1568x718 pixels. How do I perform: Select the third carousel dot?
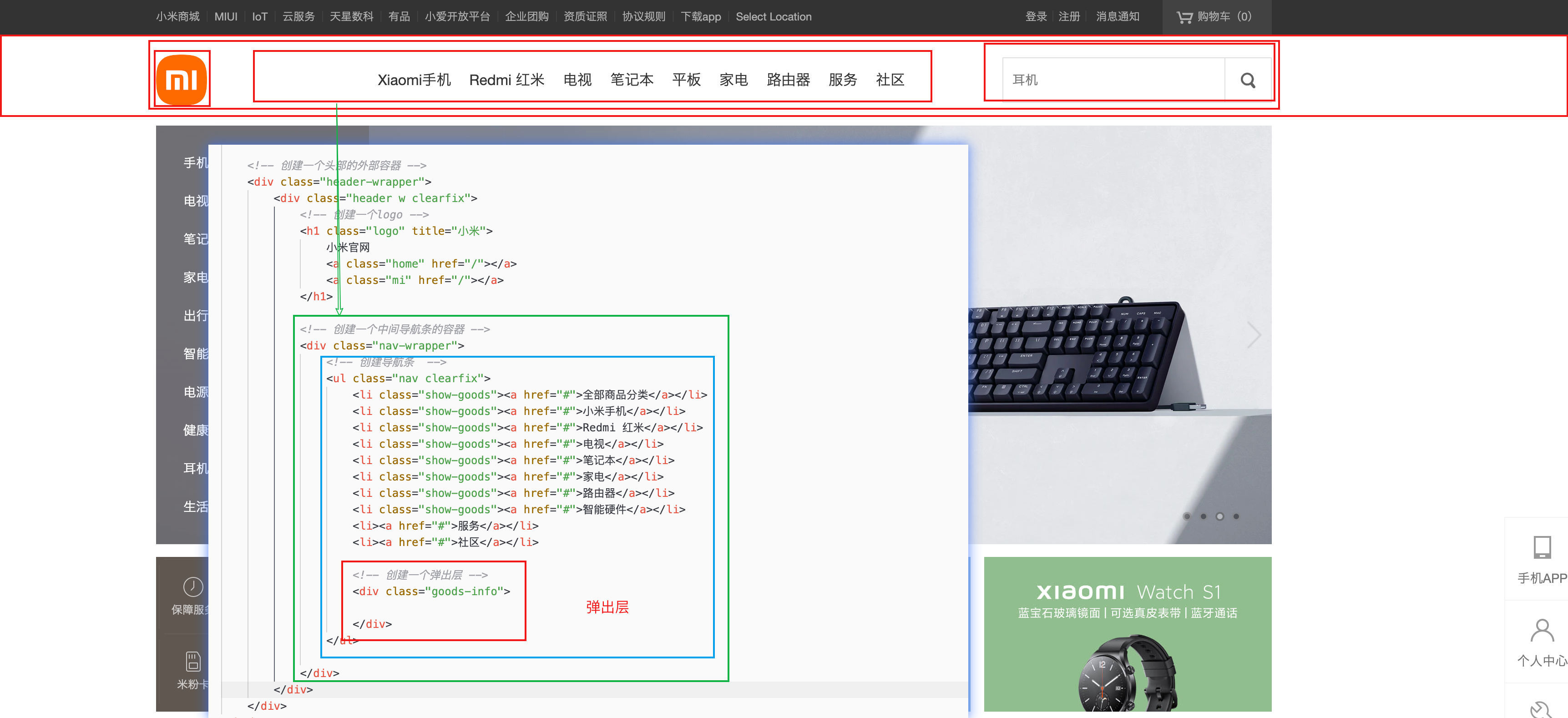[x=1219, y=516]
